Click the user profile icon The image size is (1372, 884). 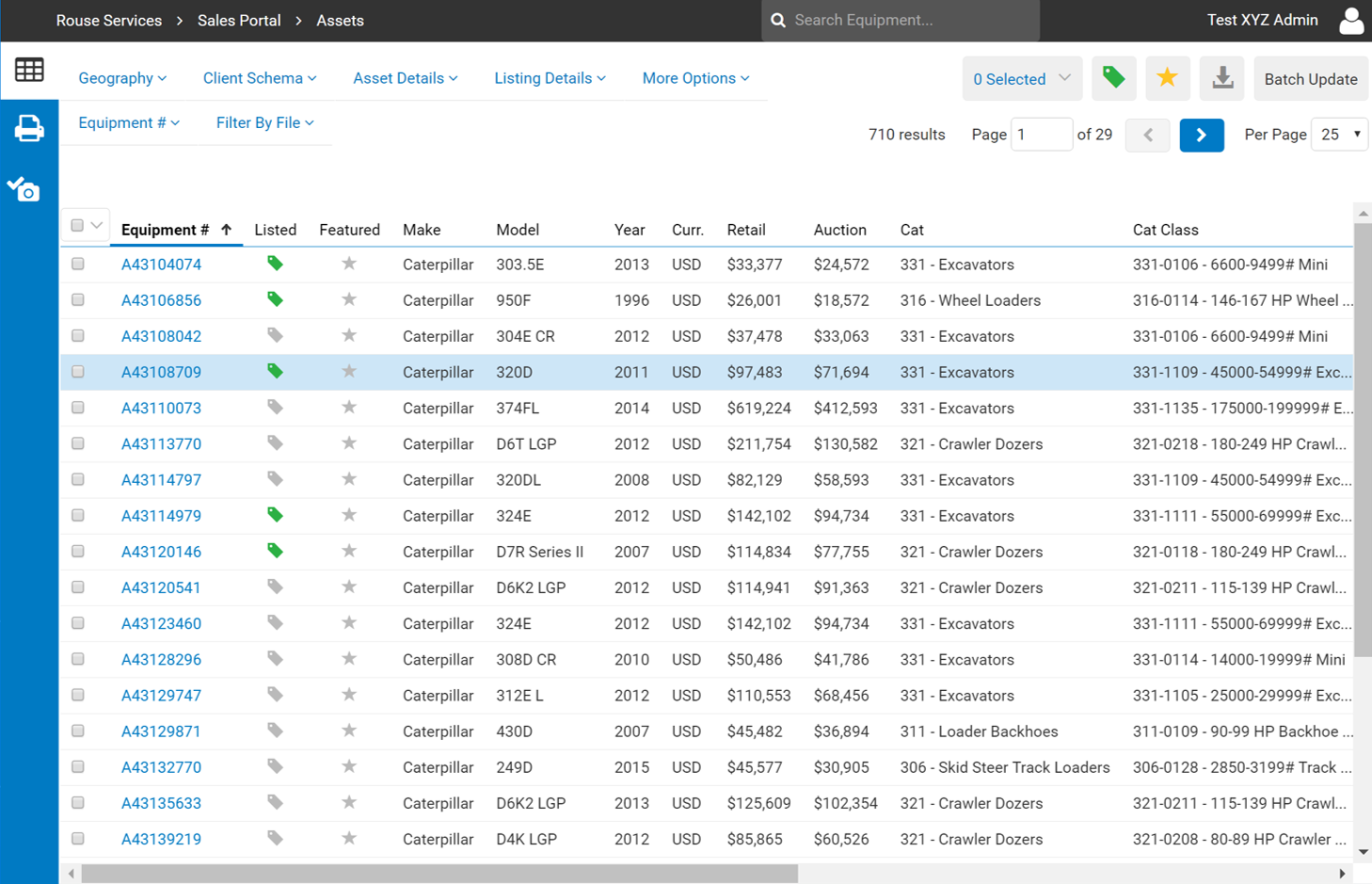(x=1350, y=21)
